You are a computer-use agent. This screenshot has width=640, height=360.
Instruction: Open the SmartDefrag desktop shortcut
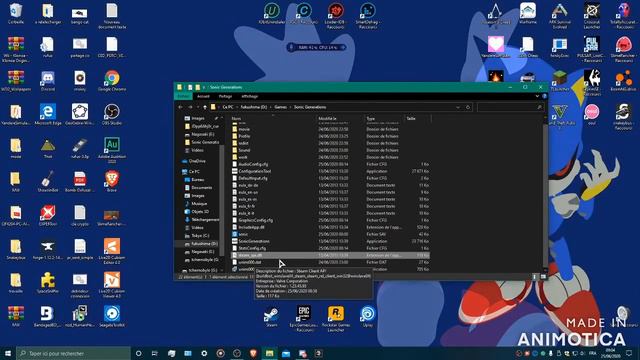coord(368,16)
